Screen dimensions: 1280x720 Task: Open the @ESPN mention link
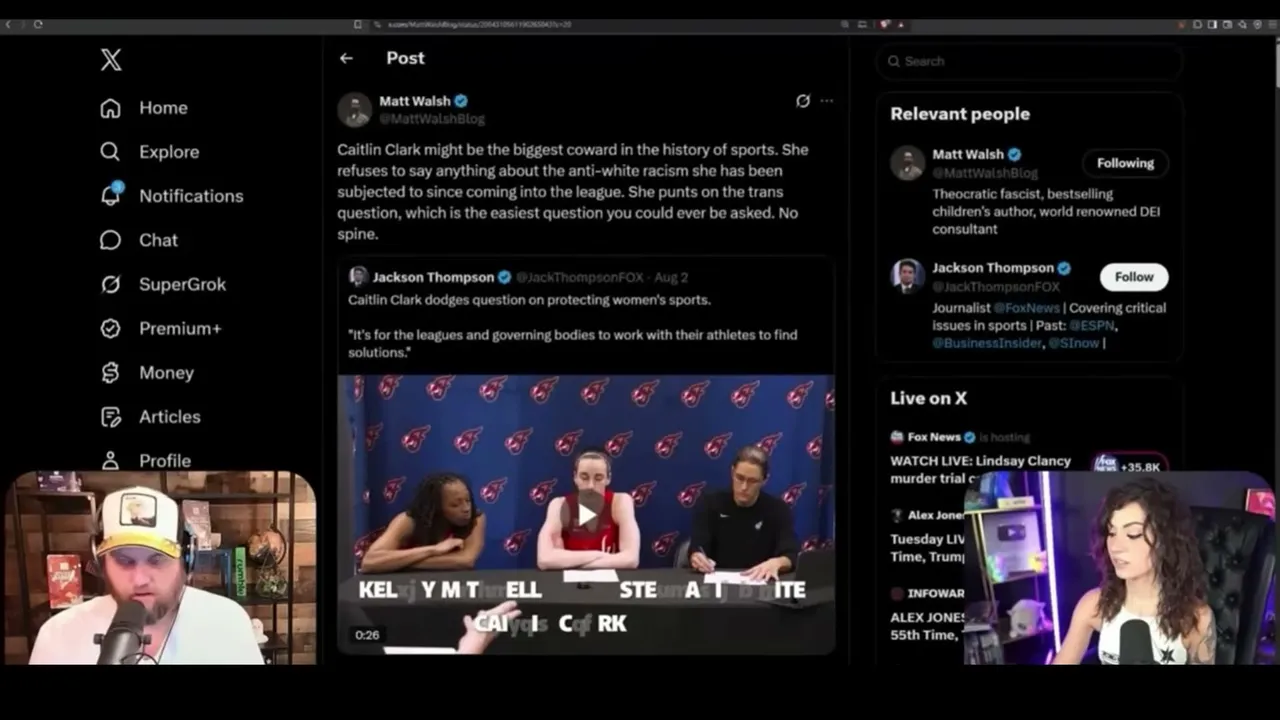tap(1090, 325)
